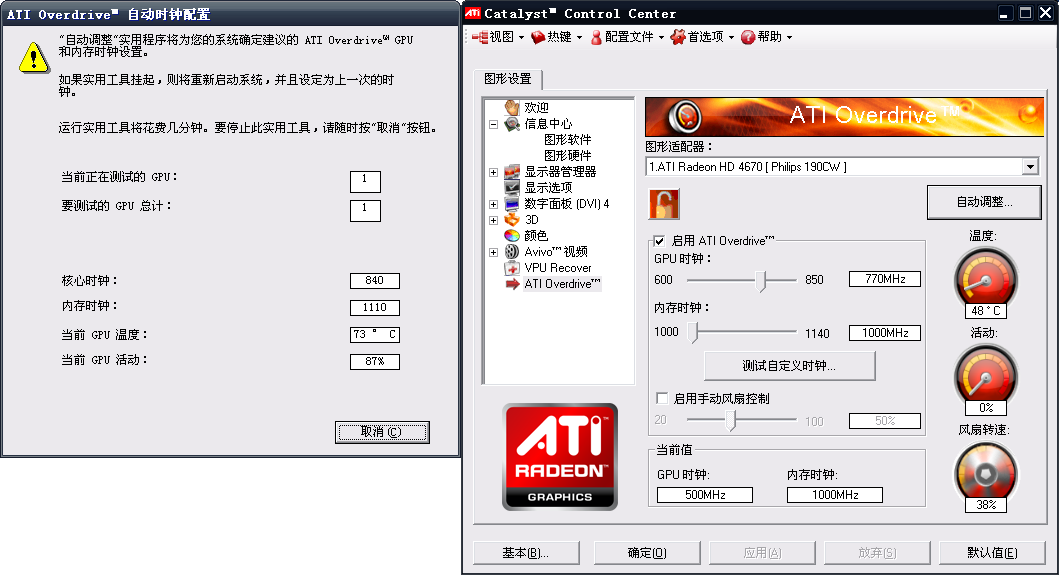
Task: Toggle the Enable ATI Overdrive (启用) checkbox
Action: pyautogui.click(x=659, y=241)
